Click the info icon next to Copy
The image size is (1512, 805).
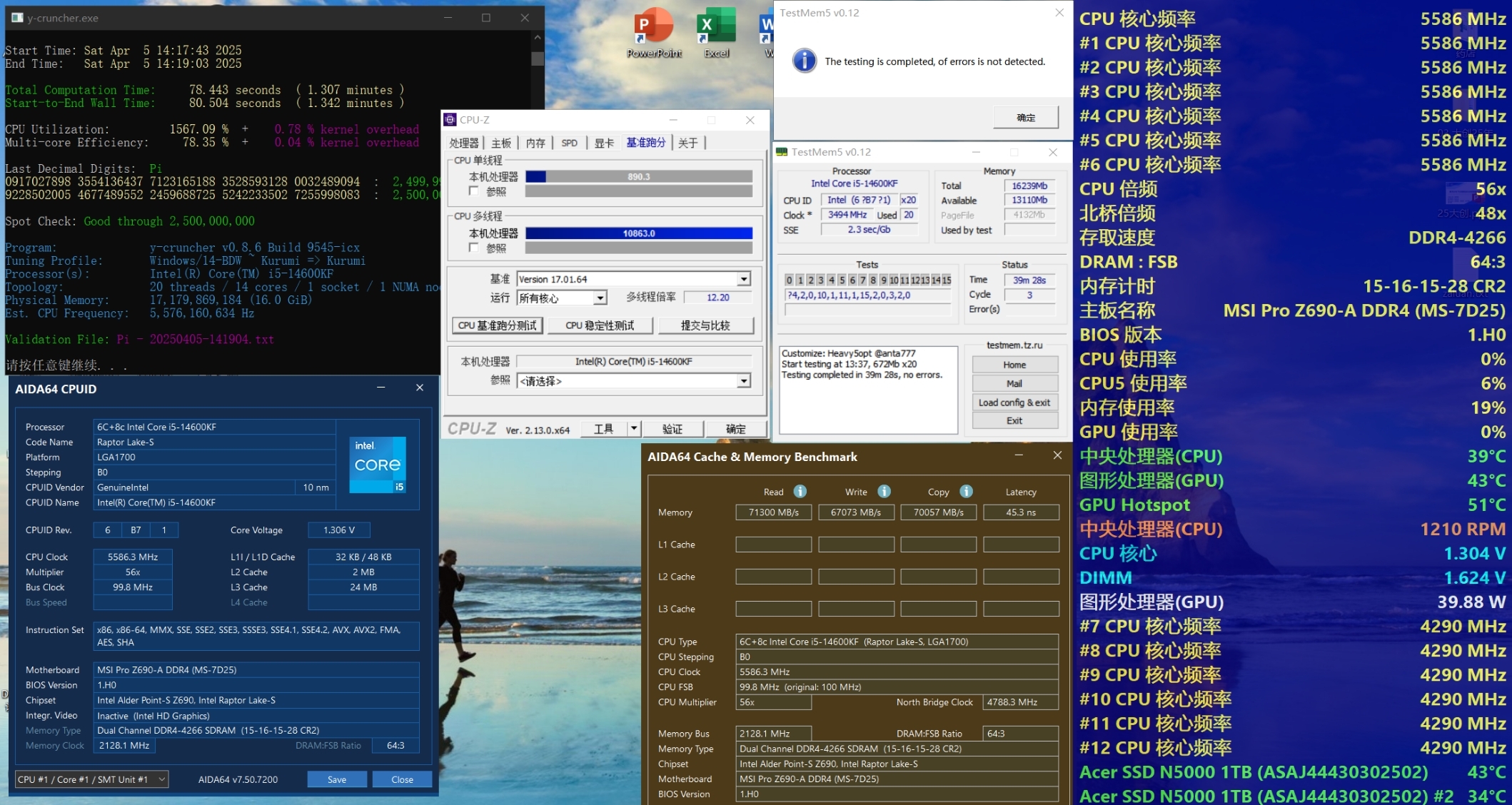click(x=966, y=491)
